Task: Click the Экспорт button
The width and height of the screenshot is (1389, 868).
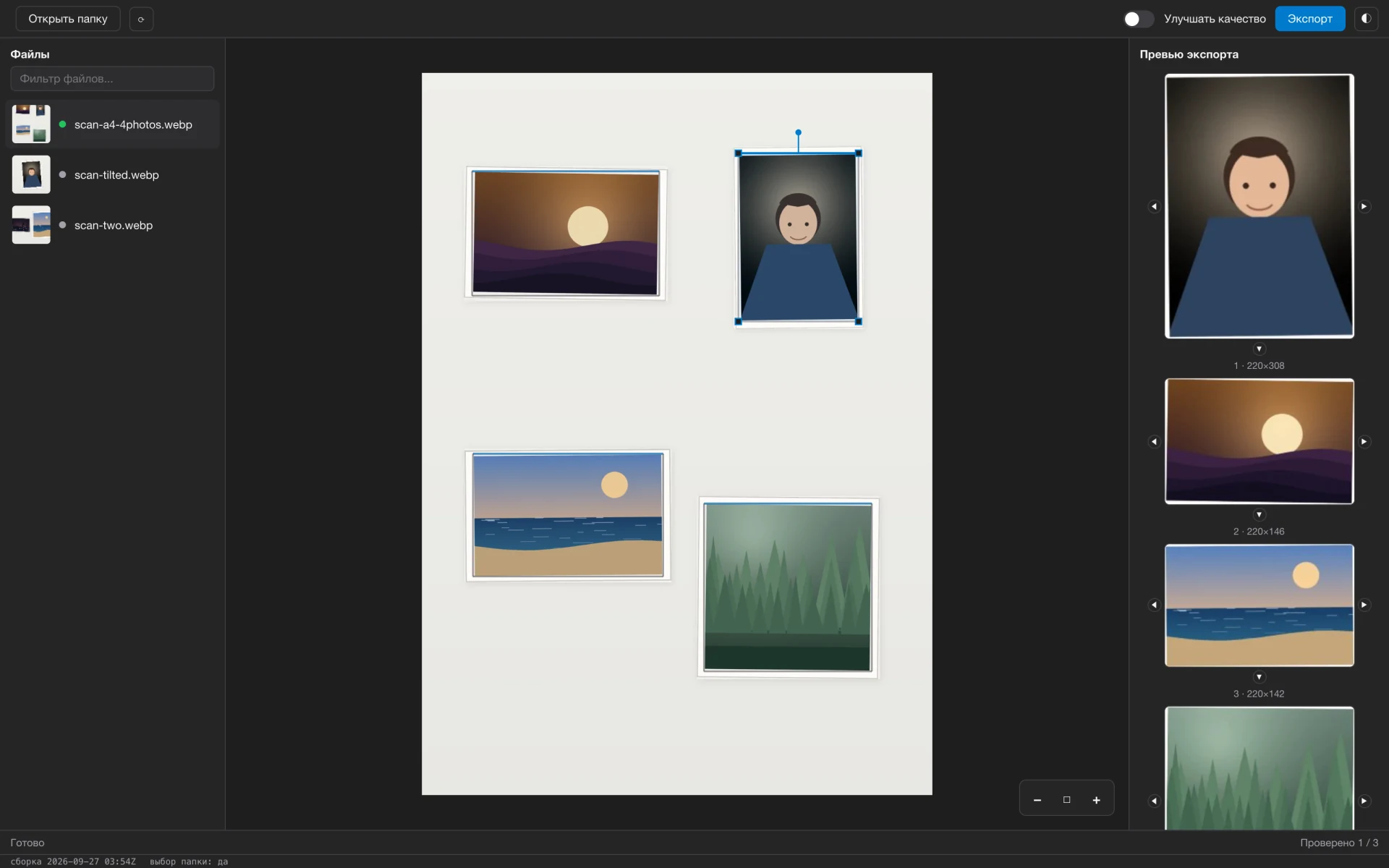Action: pyautogui.click(x=1309, y=19)
